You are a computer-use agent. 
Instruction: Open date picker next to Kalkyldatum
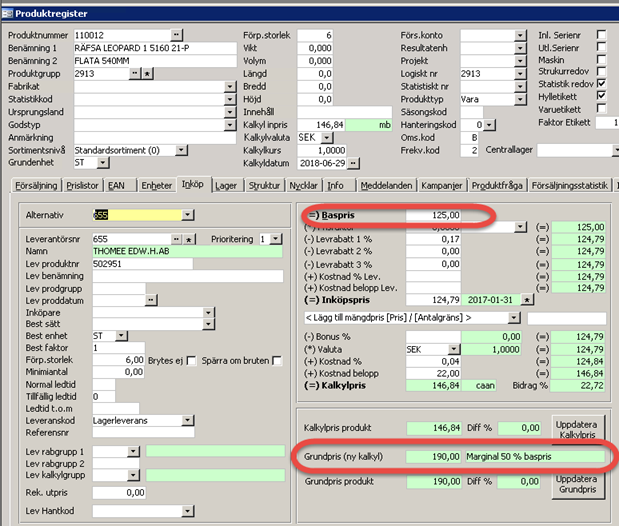click(353, 163)
